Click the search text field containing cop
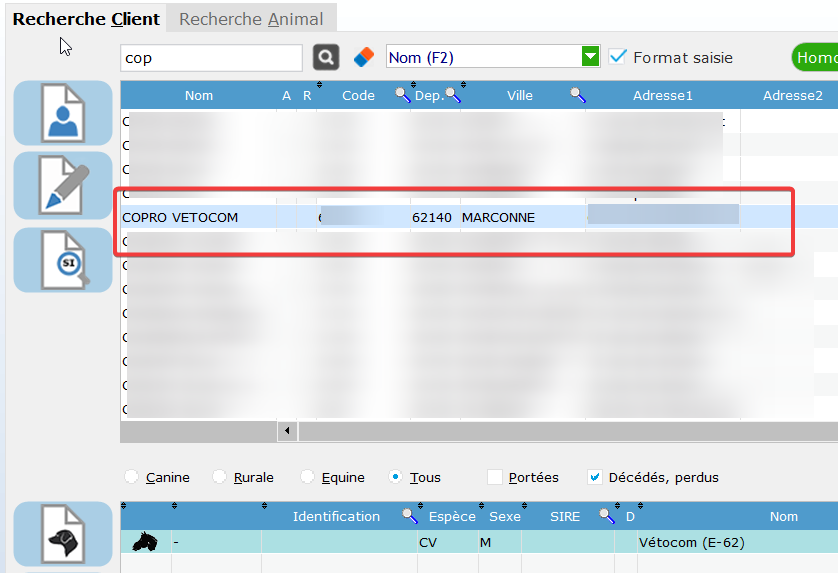The height and width of the screenshot is (573, 838). 210,58
